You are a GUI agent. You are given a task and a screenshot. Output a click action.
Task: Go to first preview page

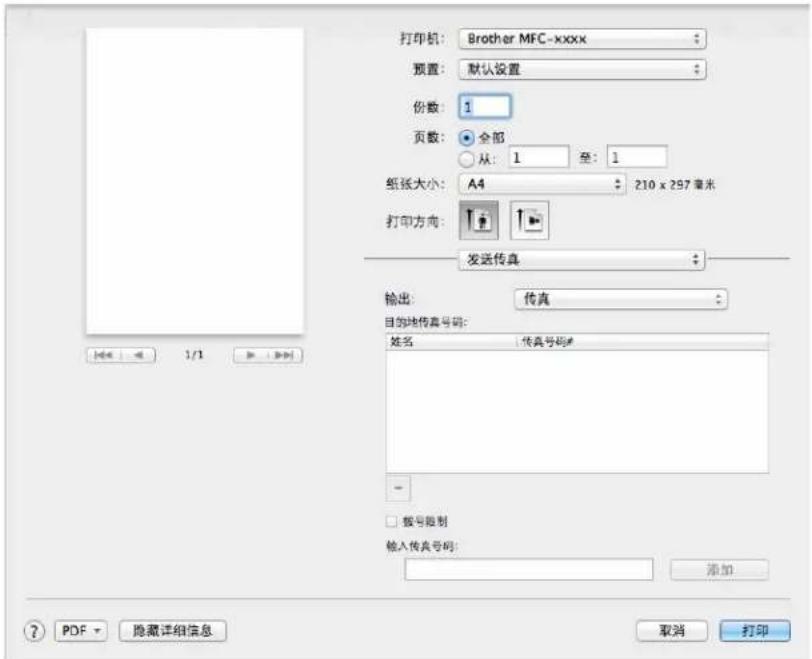[x=104, y=355]
